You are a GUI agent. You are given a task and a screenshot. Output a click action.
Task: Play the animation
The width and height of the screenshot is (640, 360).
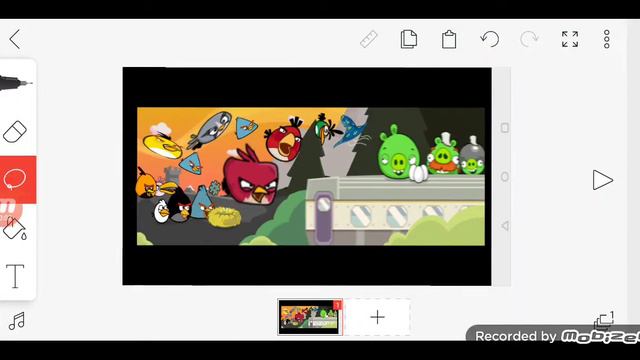tap(602, 180)
